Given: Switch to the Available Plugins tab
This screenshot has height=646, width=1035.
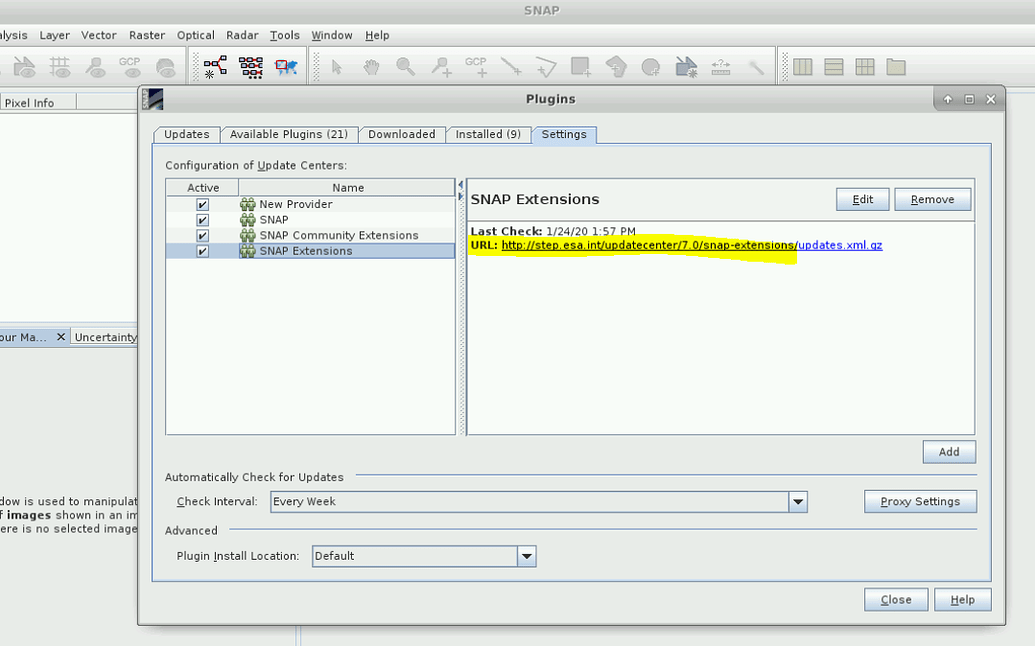Looking at the screenshot, I should (289, 134).
